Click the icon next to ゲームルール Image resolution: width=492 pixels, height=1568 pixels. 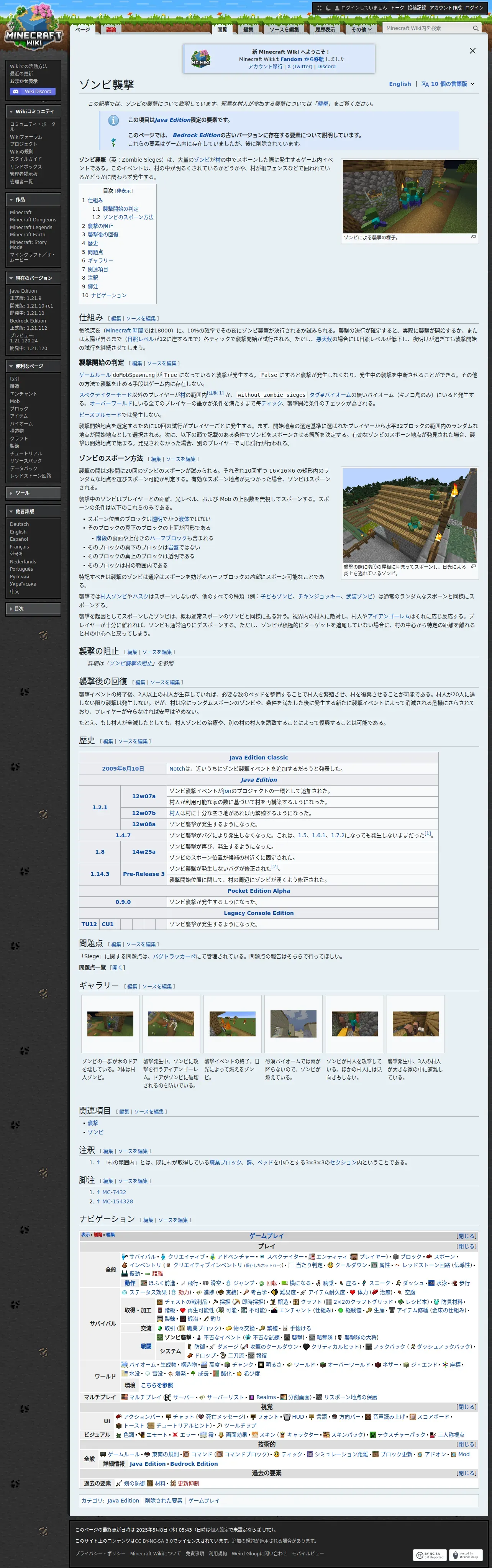point(103,1454)
